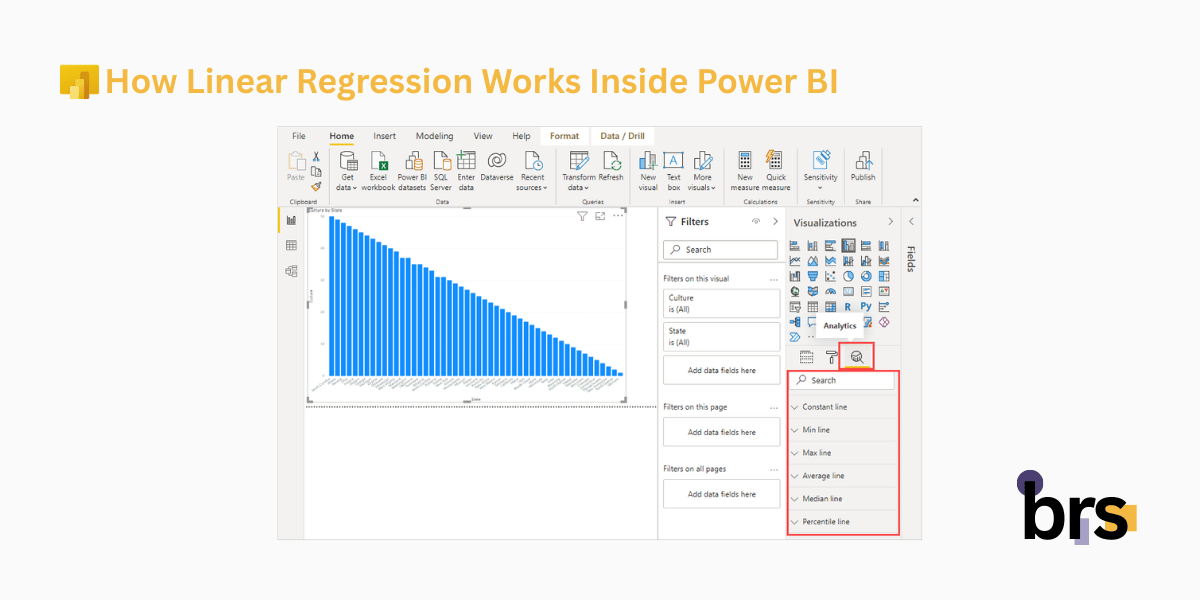Open the Fields pane
Viewport: 1200px width, 600px height.
(911, 255)
